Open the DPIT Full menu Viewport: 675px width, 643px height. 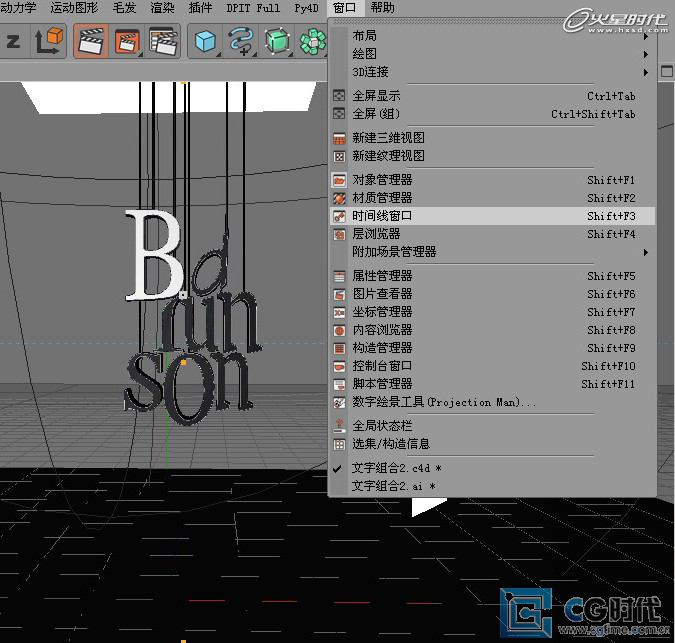point(253,8)
